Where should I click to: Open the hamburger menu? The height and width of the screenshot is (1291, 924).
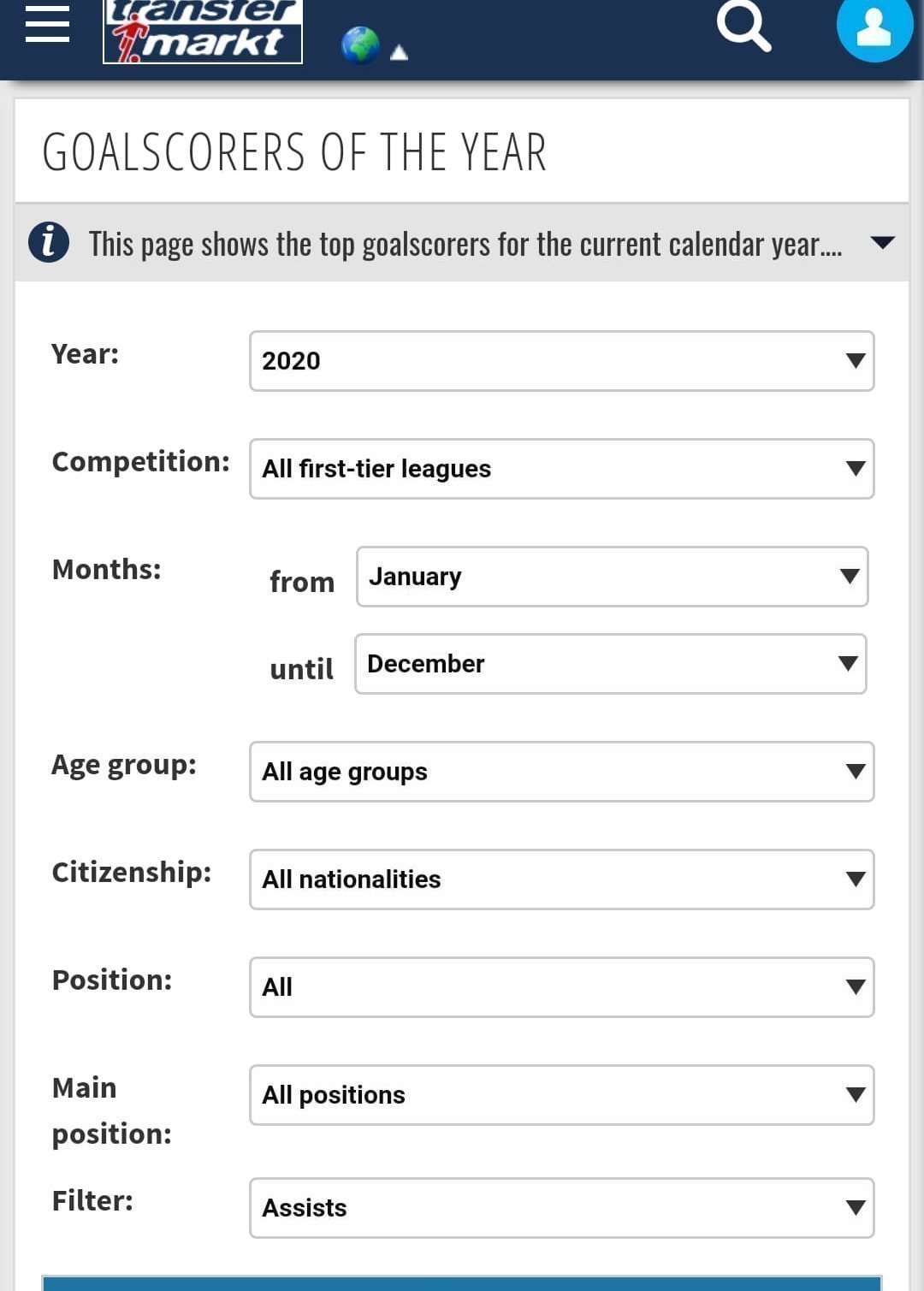click(x=47, y=24)
